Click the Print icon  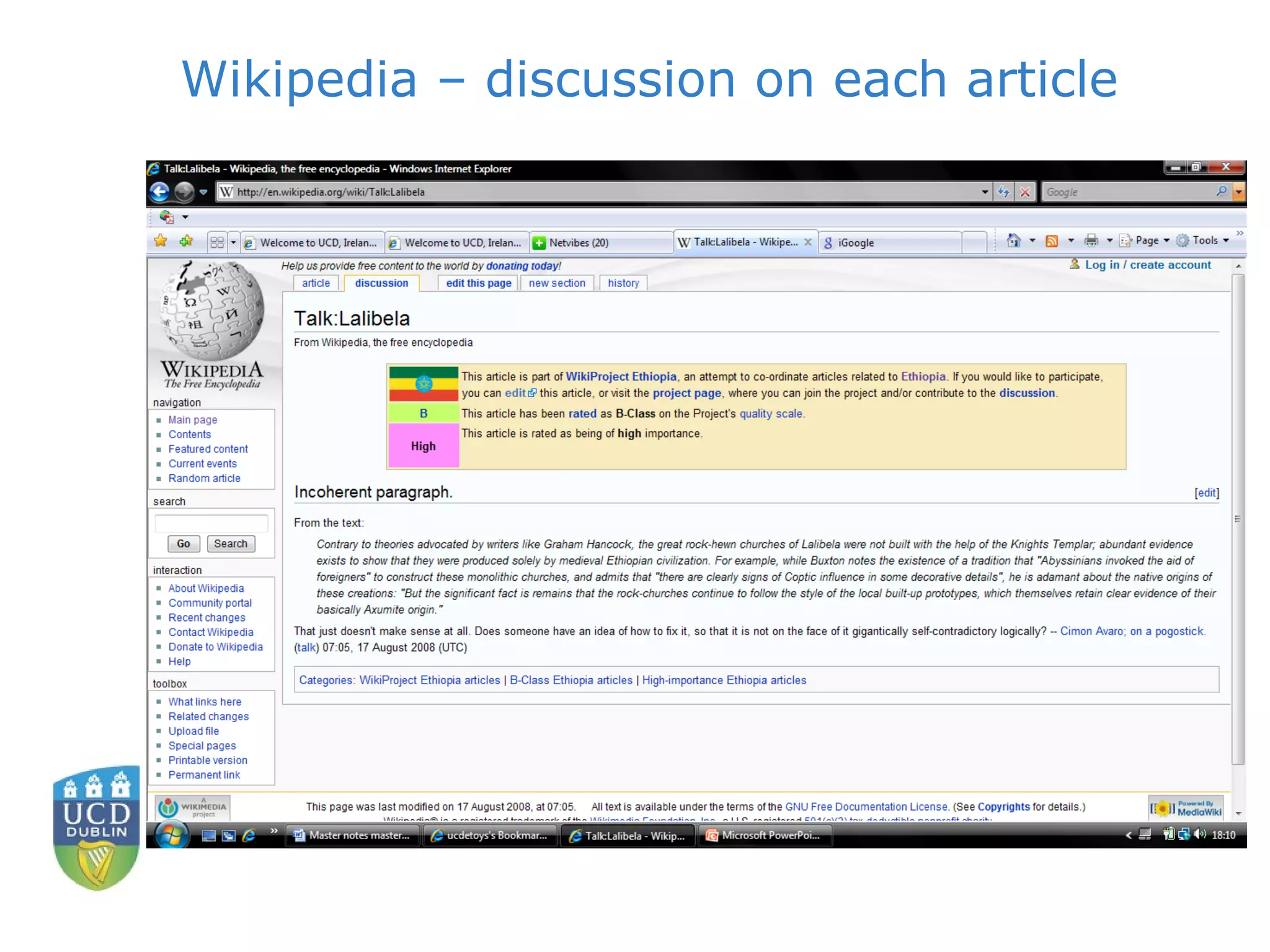pos(1091,240)
